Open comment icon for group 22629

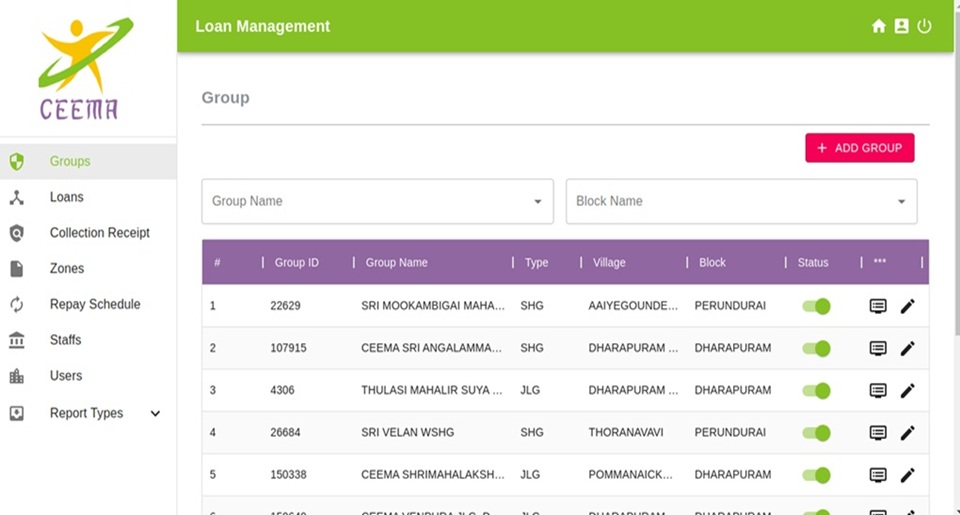coord(878,306)
